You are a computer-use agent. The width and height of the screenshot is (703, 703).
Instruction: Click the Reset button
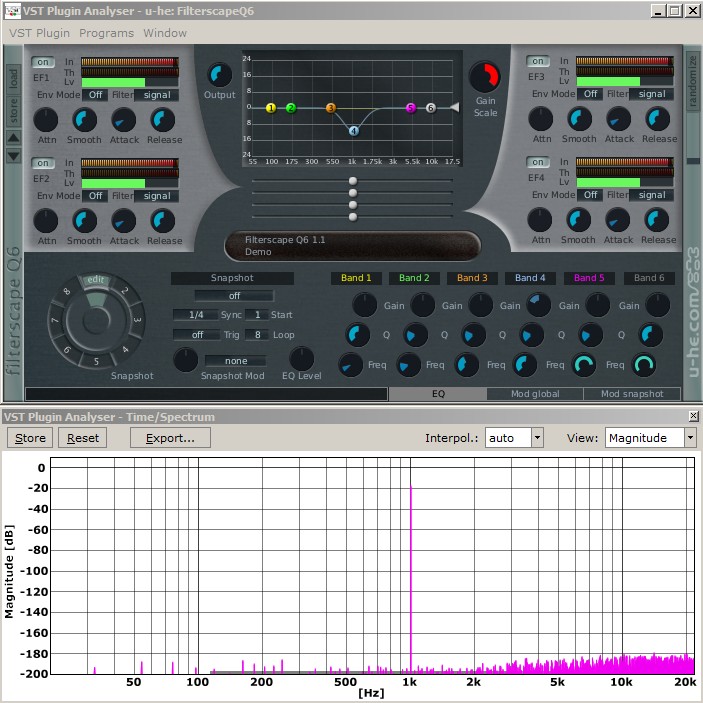[x=82, y=438]
